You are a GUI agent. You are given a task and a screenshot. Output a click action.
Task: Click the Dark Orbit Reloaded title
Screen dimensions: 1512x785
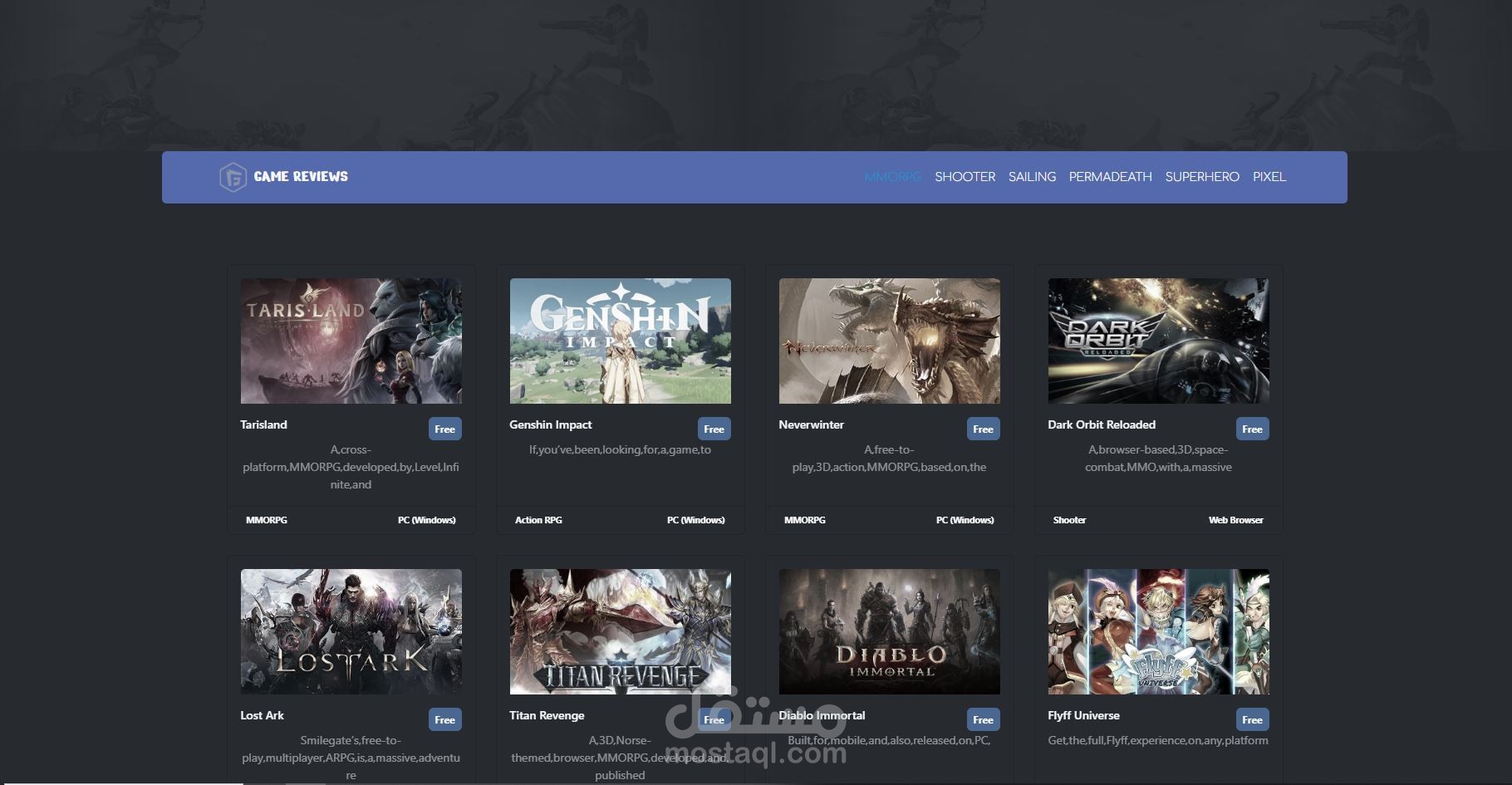pos(1102,424)
